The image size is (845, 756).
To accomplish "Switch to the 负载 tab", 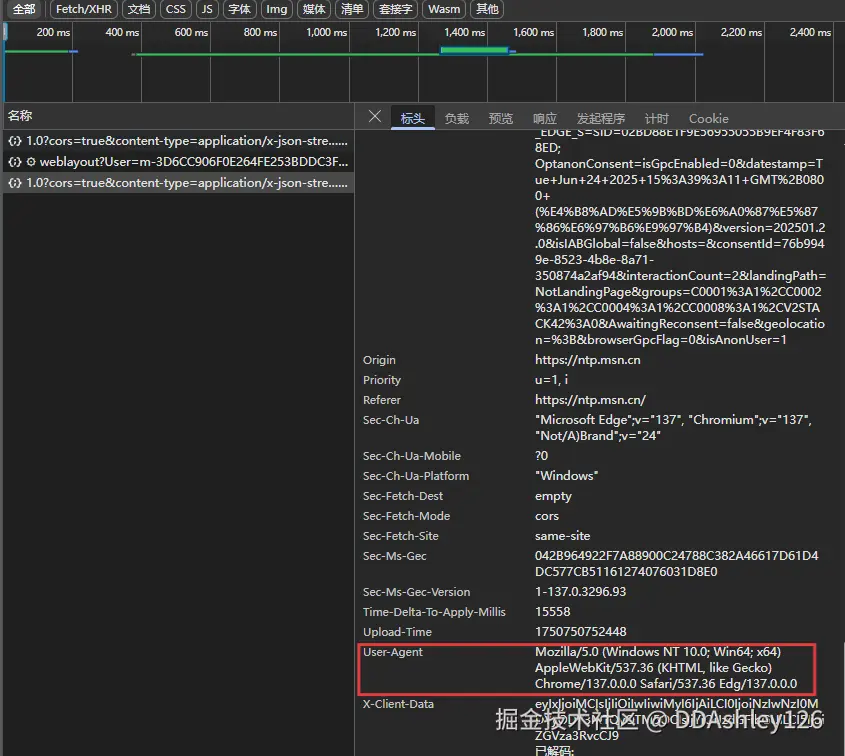I will tap(457, 119).
